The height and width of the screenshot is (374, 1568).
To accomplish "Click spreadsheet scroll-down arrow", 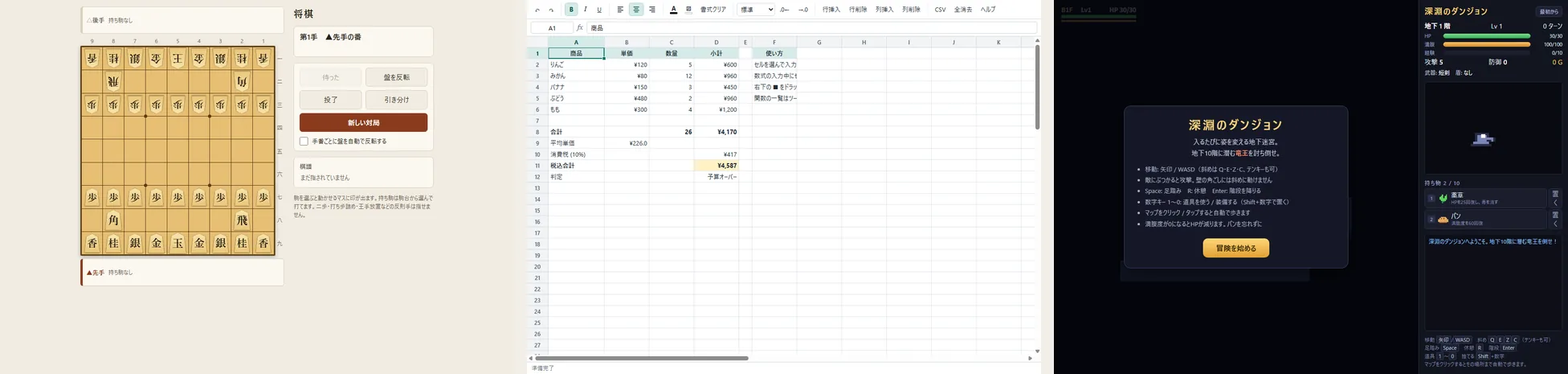I will [x=1037, y=351].
